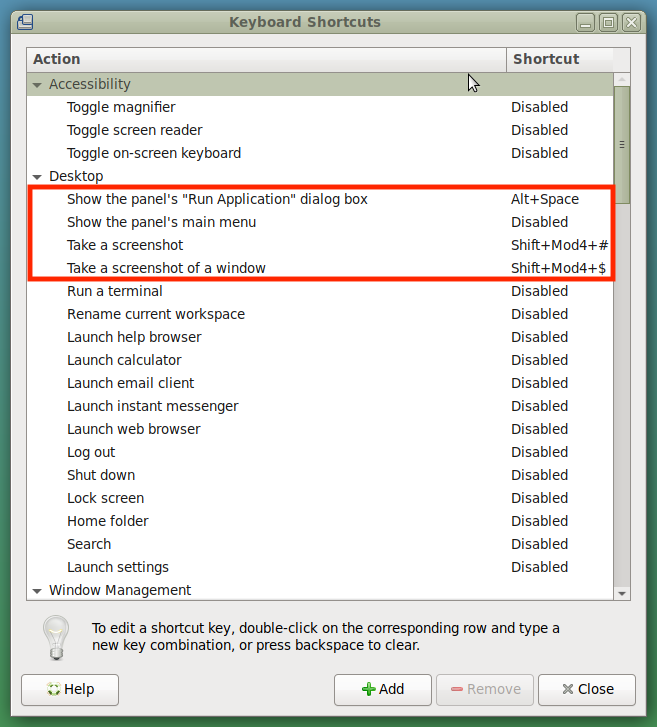Click the Add button
The width and height of the screenshot is (657, 727).
[x=383, y=689]
